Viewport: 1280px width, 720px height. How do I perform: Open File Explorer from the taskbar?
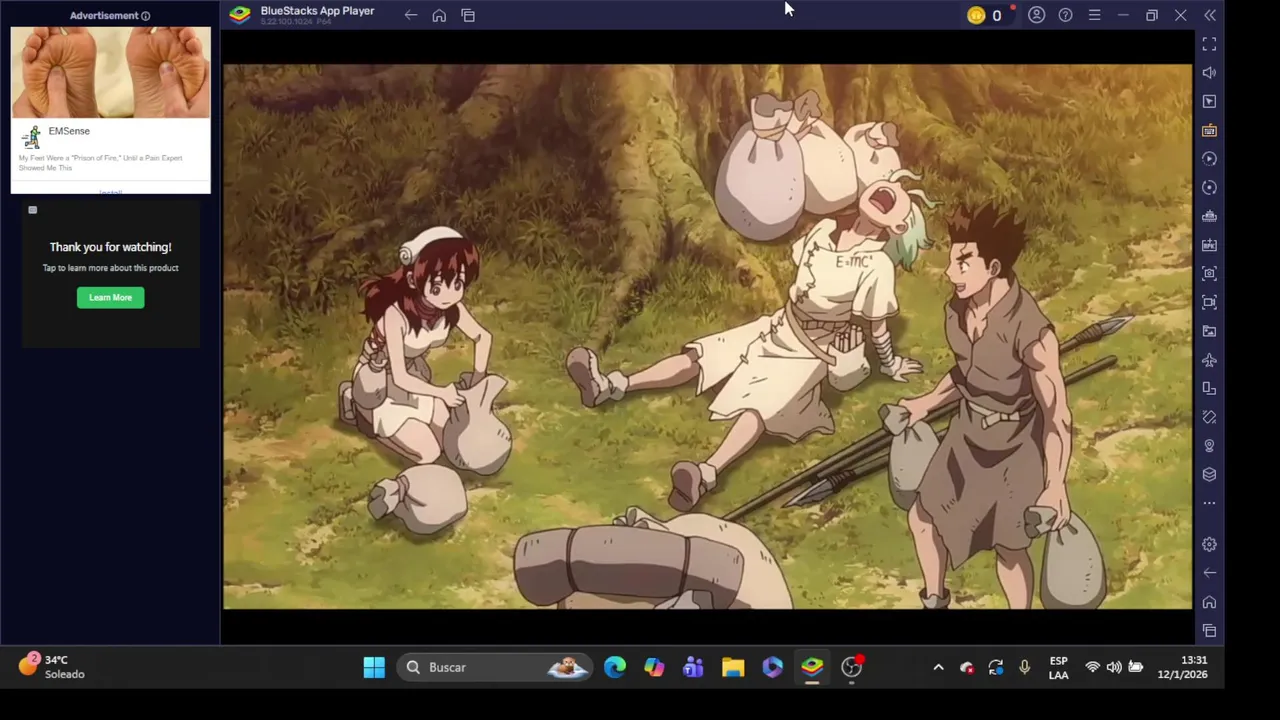733,667
